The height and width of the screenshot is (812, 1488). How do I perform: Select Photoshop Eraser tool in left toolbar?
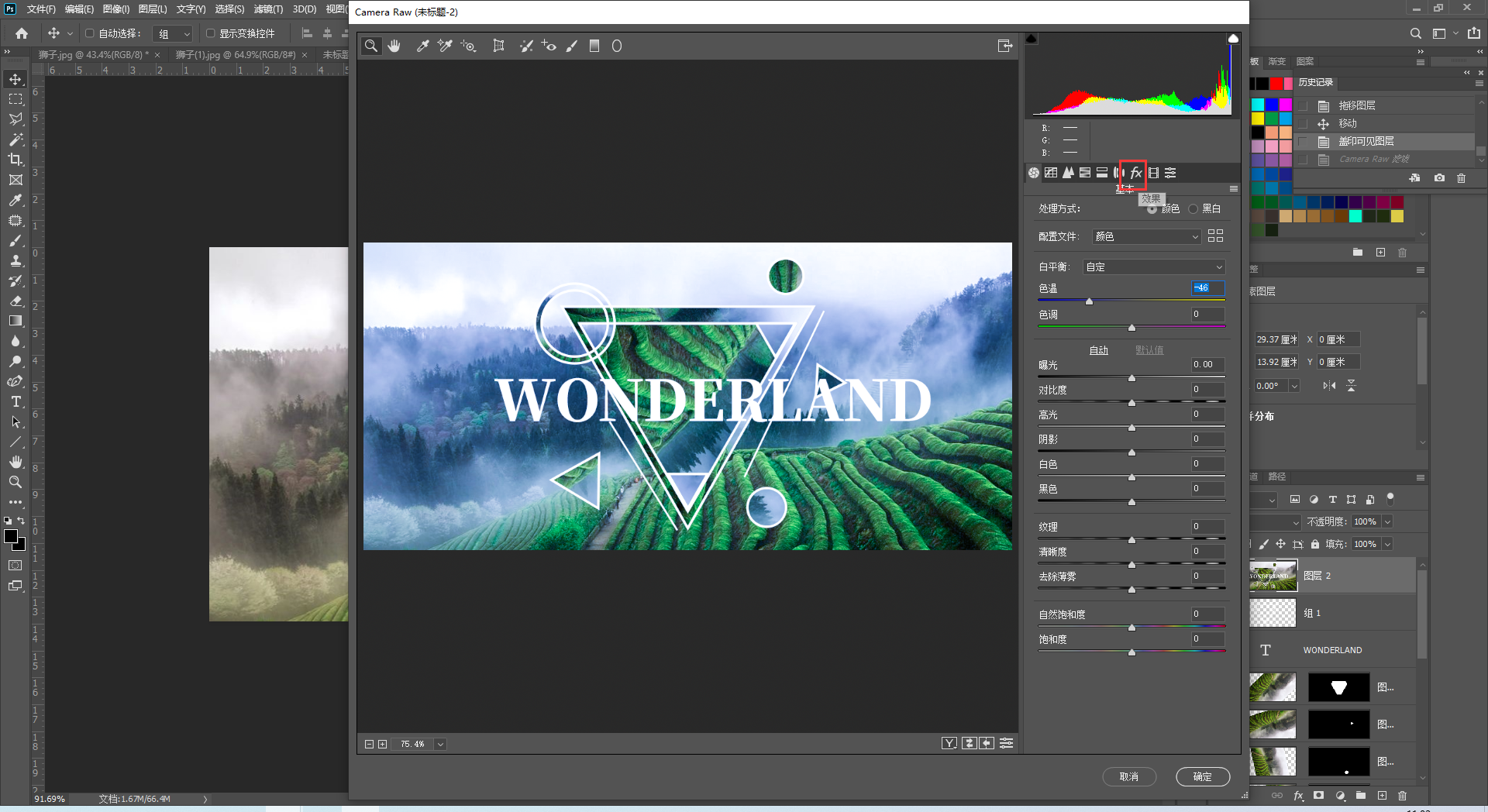15,301
